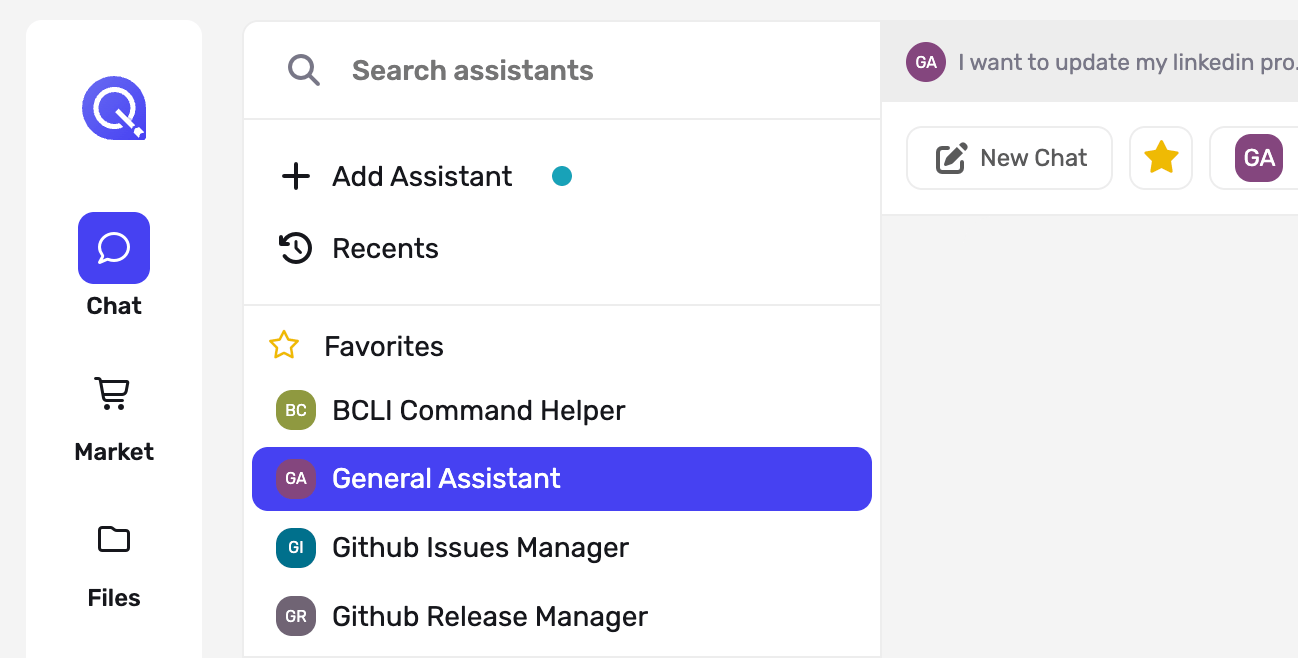Viewport: 1298px width, 658px height.
Task: Click the search magnifier icon
Action: coord(304,70)
